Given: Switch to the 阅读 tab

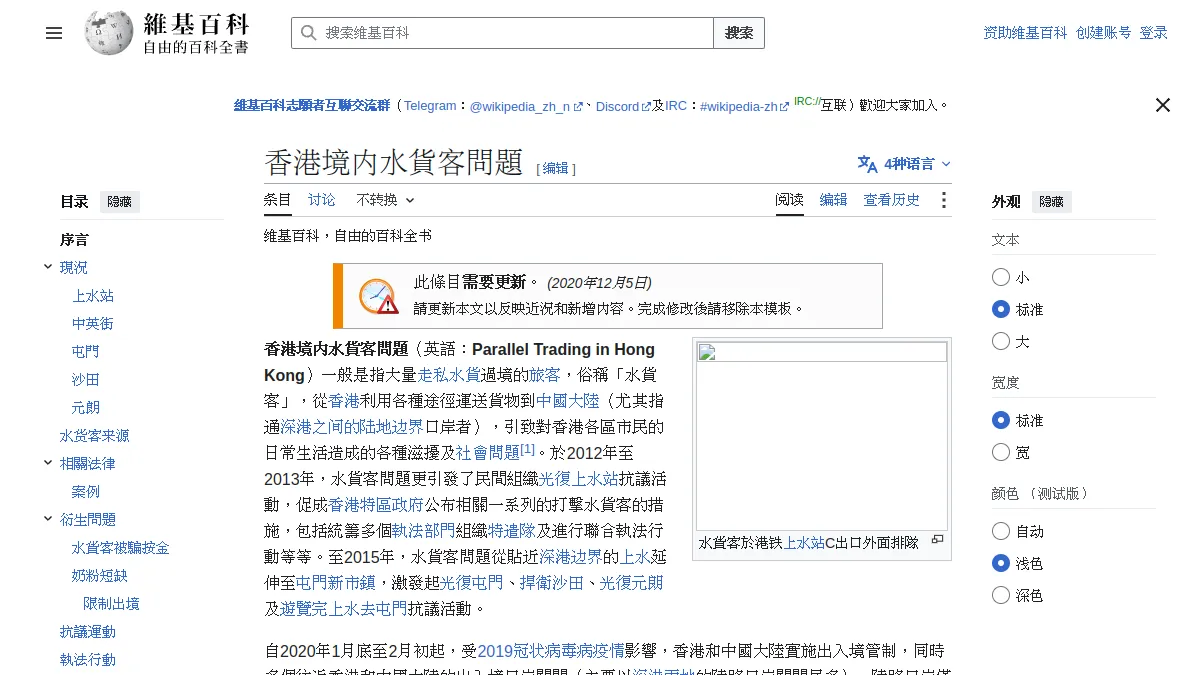Looking at the screenshot, I should [790, 200].
